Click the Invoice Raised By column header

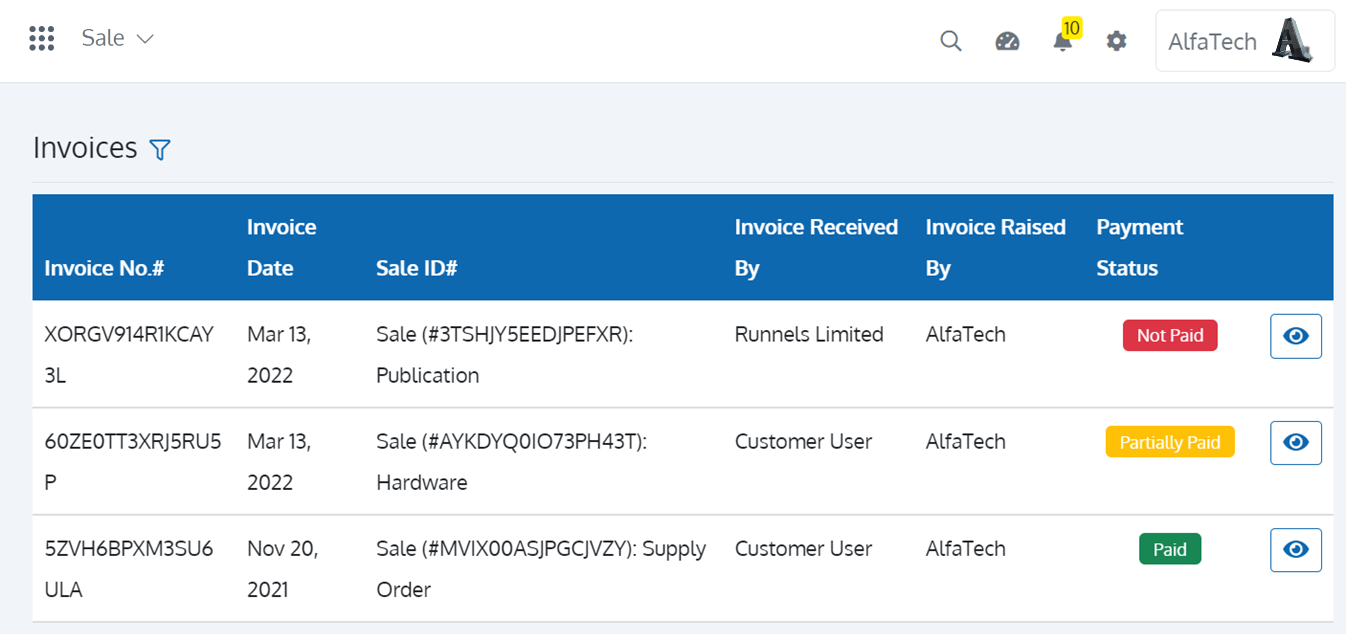(996, 248)
